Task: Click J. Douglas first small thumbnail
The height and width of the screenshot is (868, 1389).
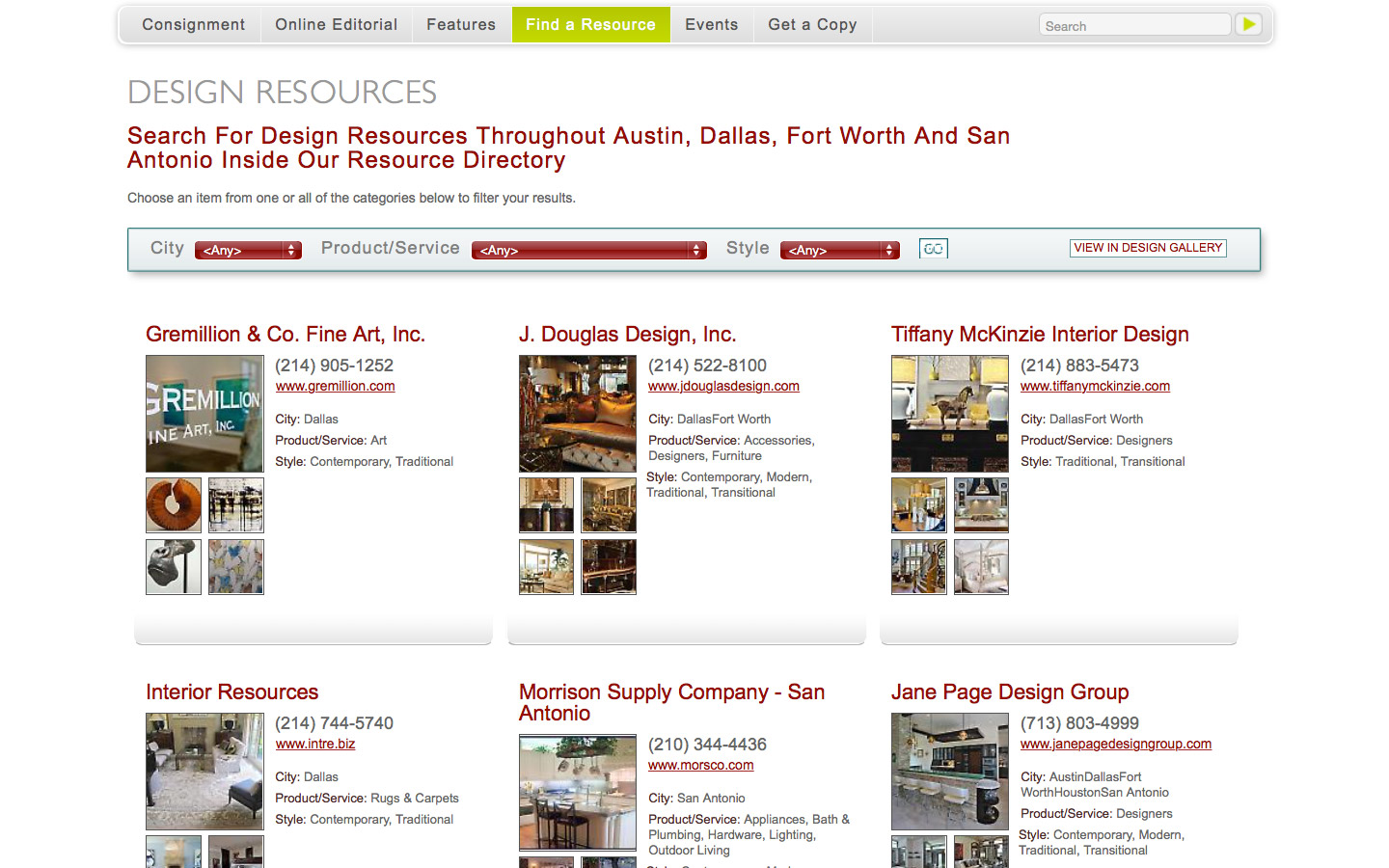Action: [546, 505]
